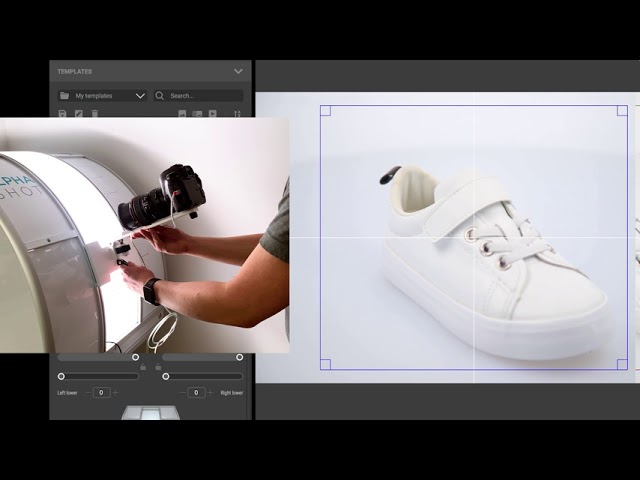Decrease the Right lower value with minus
Screen dimensions: 640x480
coord(182,393)
